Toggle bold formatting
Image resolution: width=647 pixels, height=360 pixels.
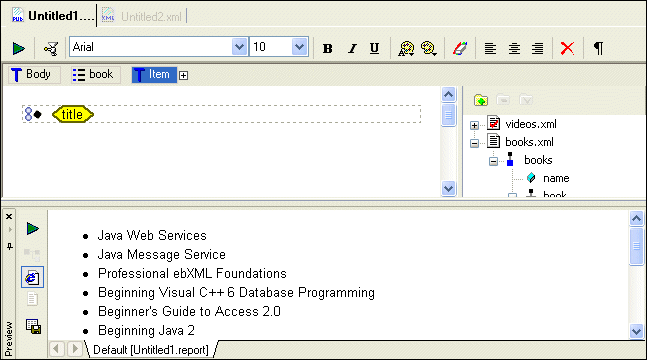coord(328,49)
